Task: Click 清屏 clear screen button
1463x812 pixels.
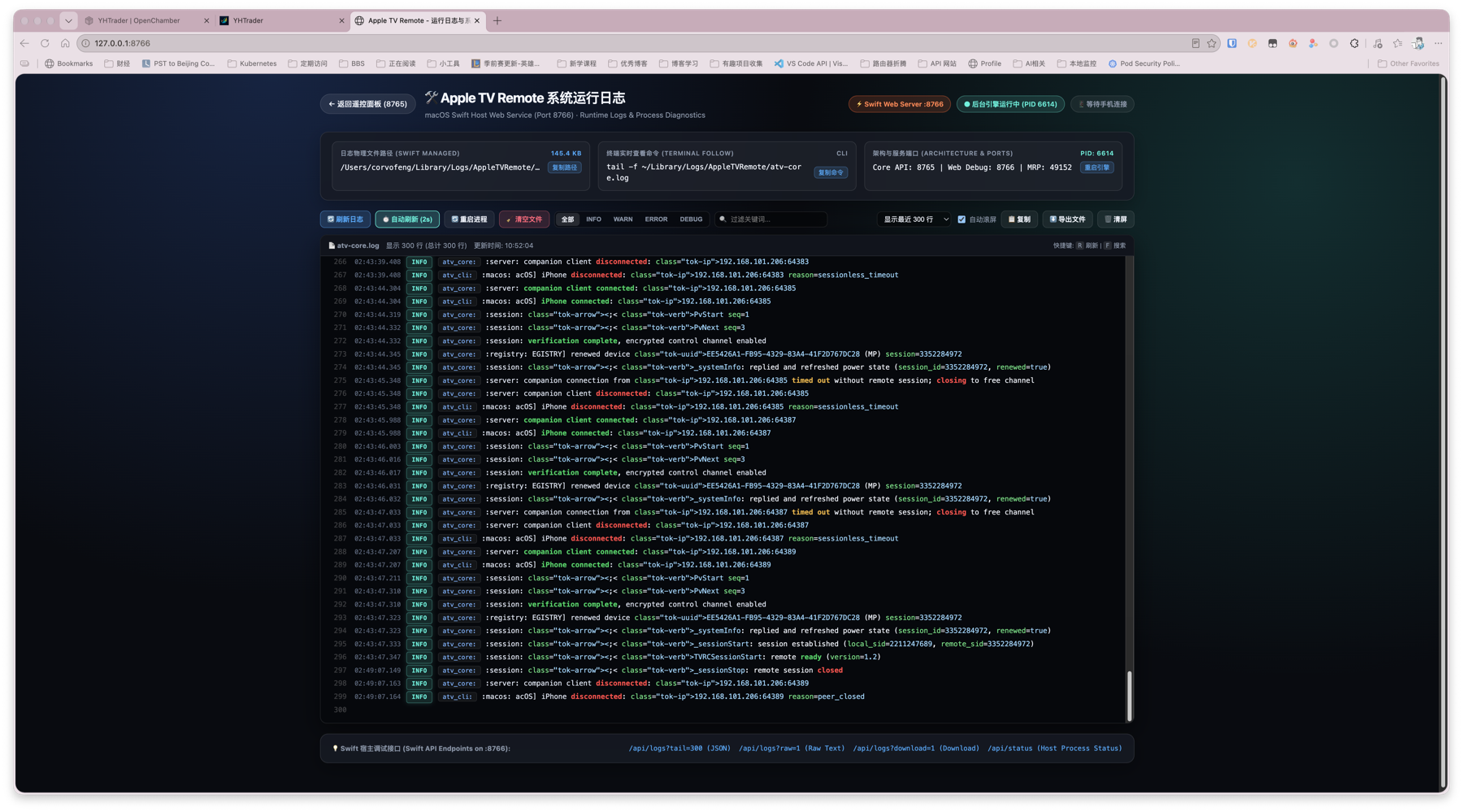Action: [1116, 219]
